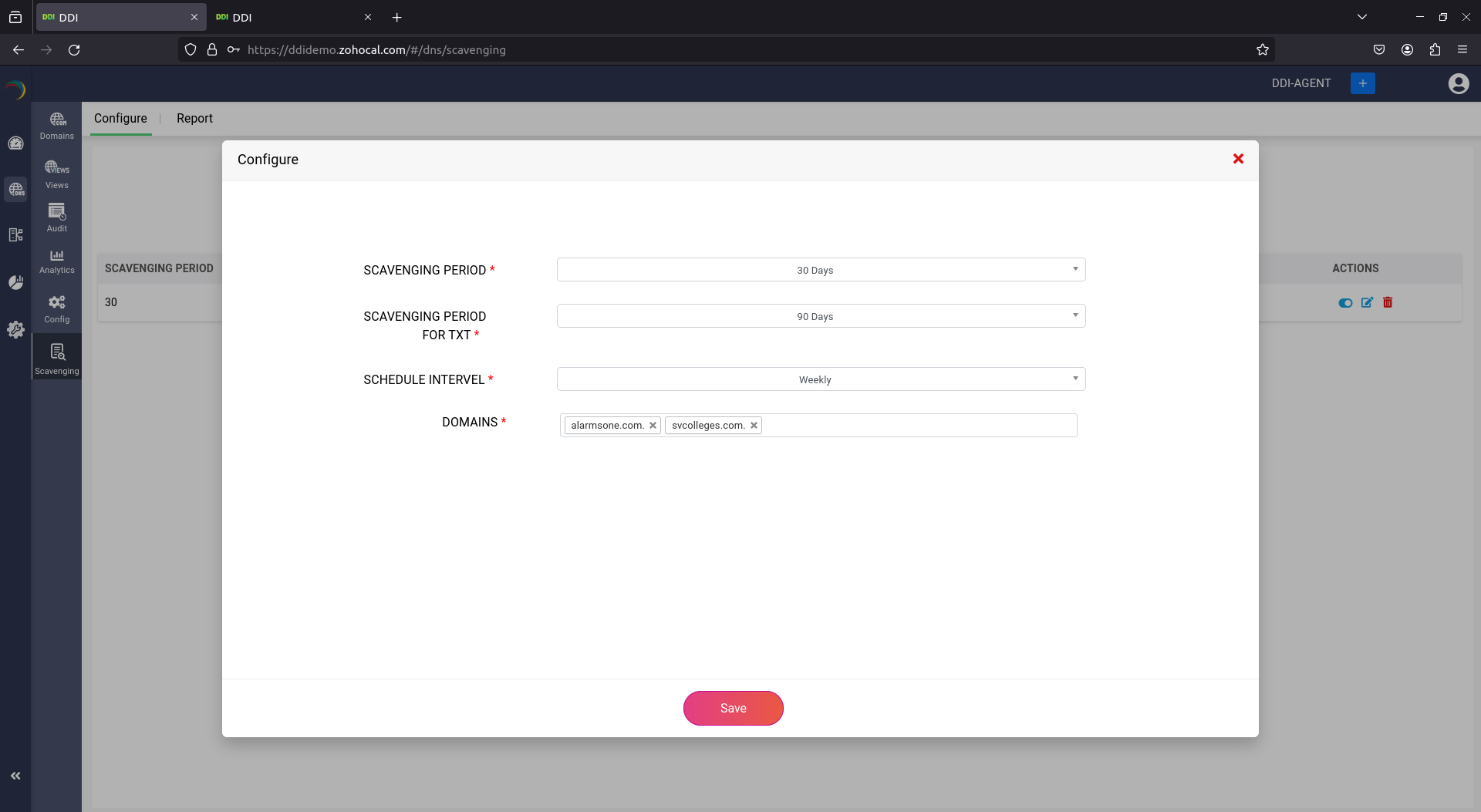Image resolution: width=1481 pixels, height=812 pixels.
Task: Switch to the Report tab
Action: (x=194, y=118)
